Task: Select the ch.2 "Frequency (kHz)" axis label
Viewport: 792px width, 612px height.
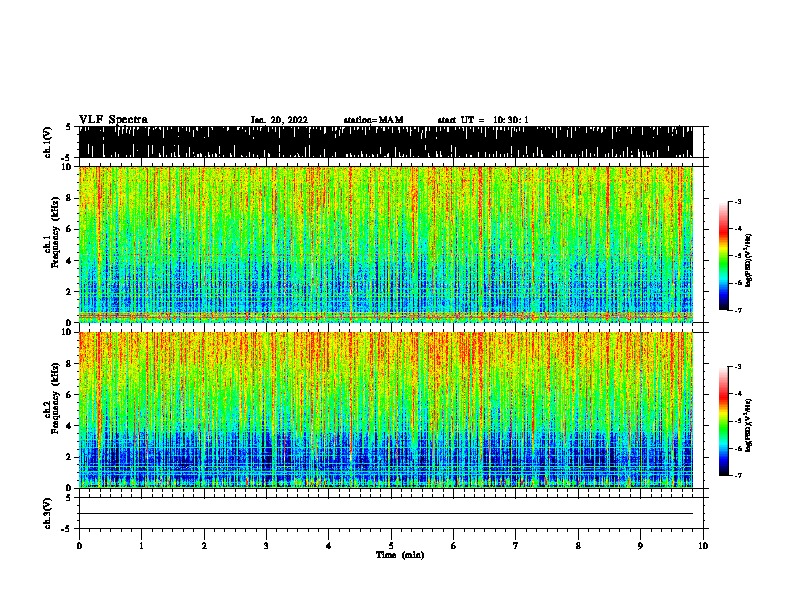Action: pyautogui.click(x=55, y=398)
